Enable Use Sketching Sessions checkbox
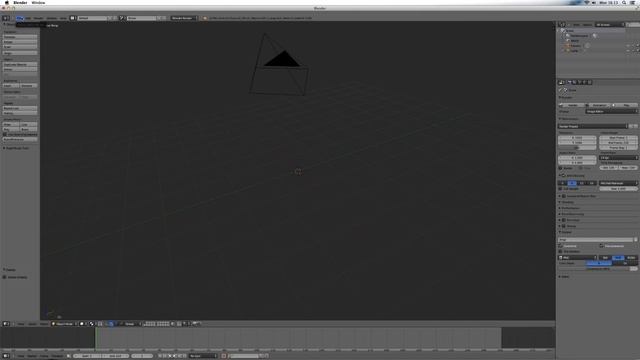Screen dimensions: 640x360 [x=5, y=134]
